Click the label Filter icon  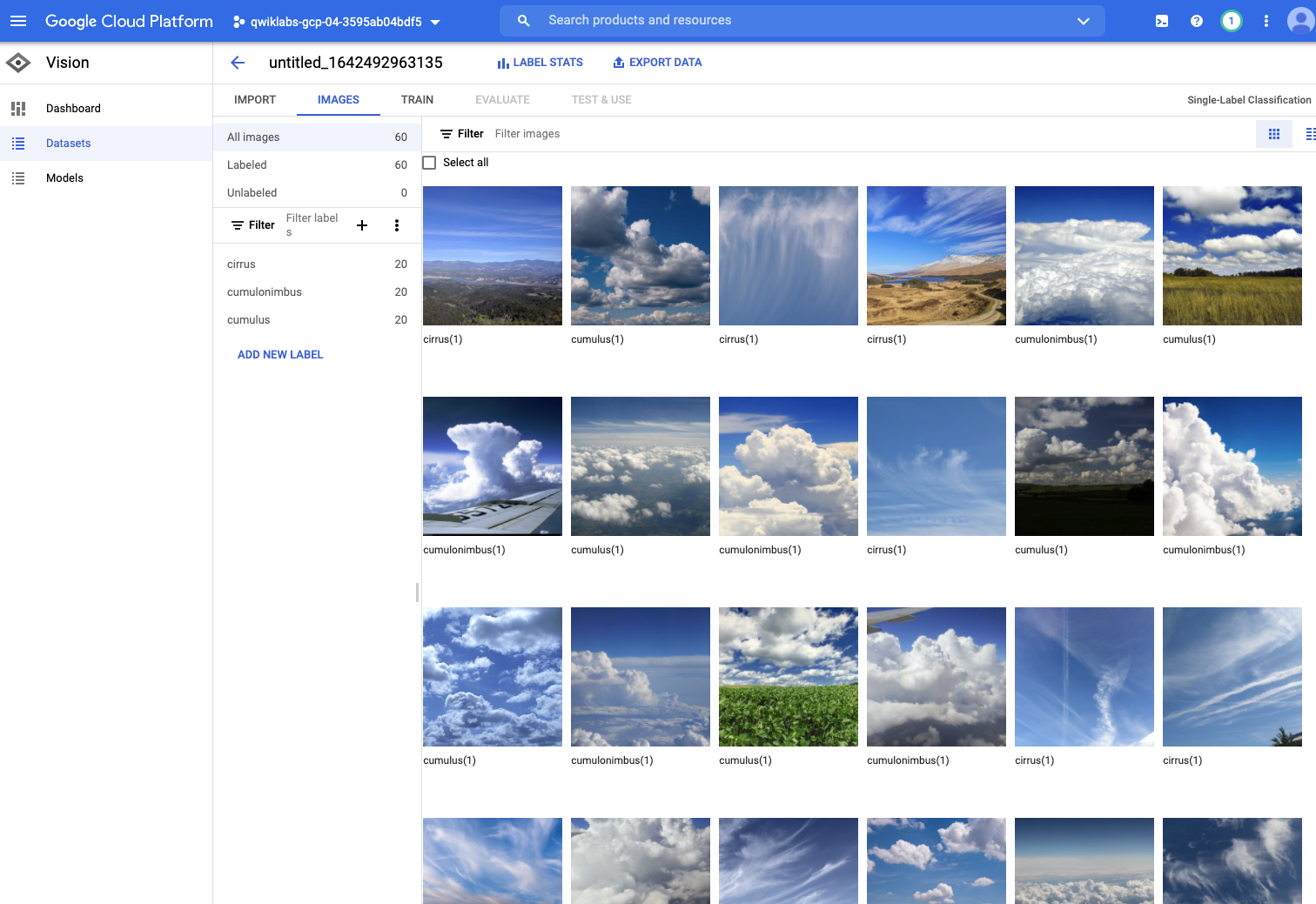(238, 225)
